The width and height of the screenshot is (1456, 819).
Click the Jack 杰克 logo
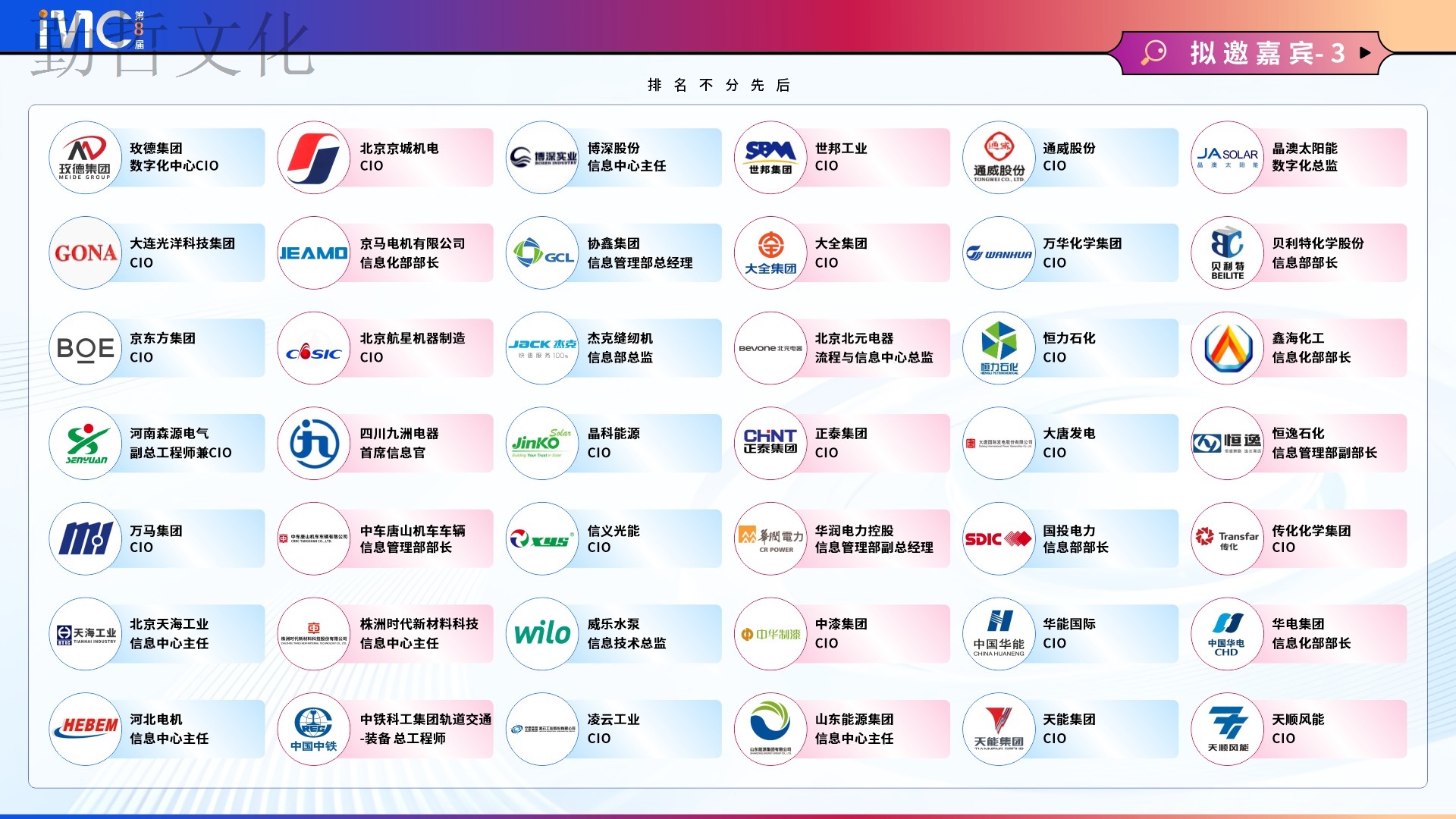tap(542, 348)
